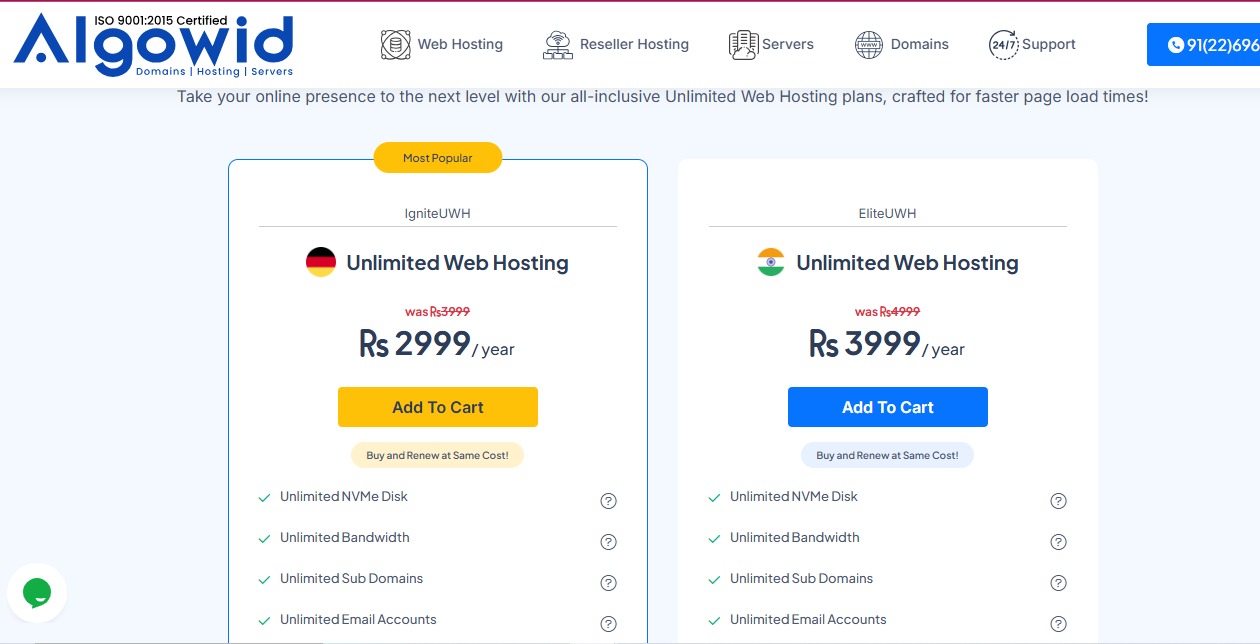Click the Reseller Hosting network icon
Screen dimensions: 1260x644
558,45
